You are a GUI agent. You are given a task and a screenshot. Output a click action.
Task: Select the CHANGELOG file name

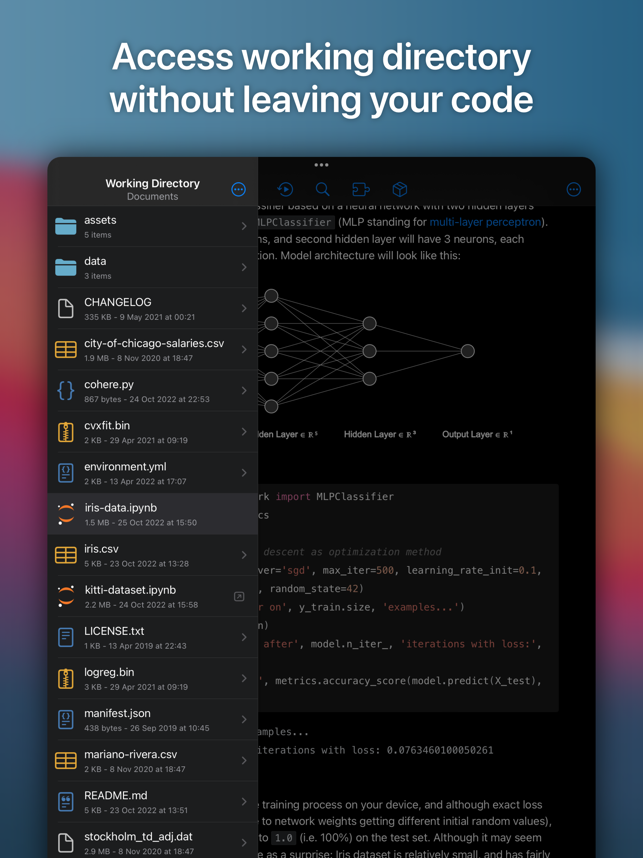[118, 302]
